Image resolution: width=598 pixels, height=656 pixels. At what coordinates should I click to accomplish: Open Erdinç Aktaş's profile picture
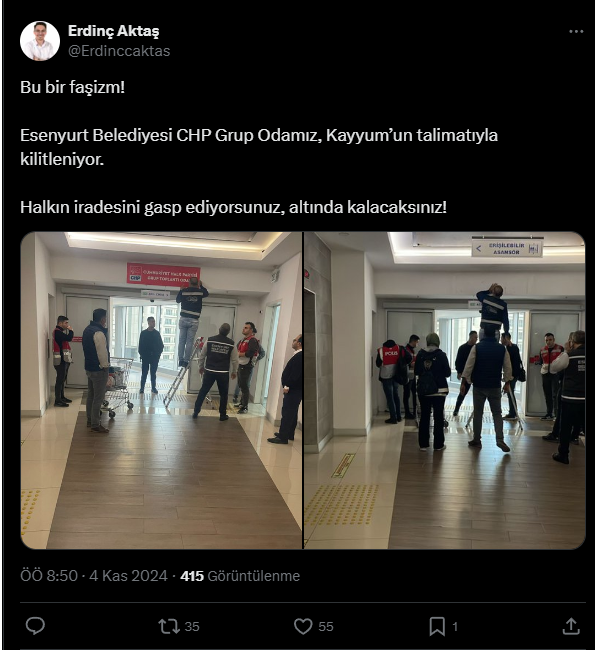40,41
